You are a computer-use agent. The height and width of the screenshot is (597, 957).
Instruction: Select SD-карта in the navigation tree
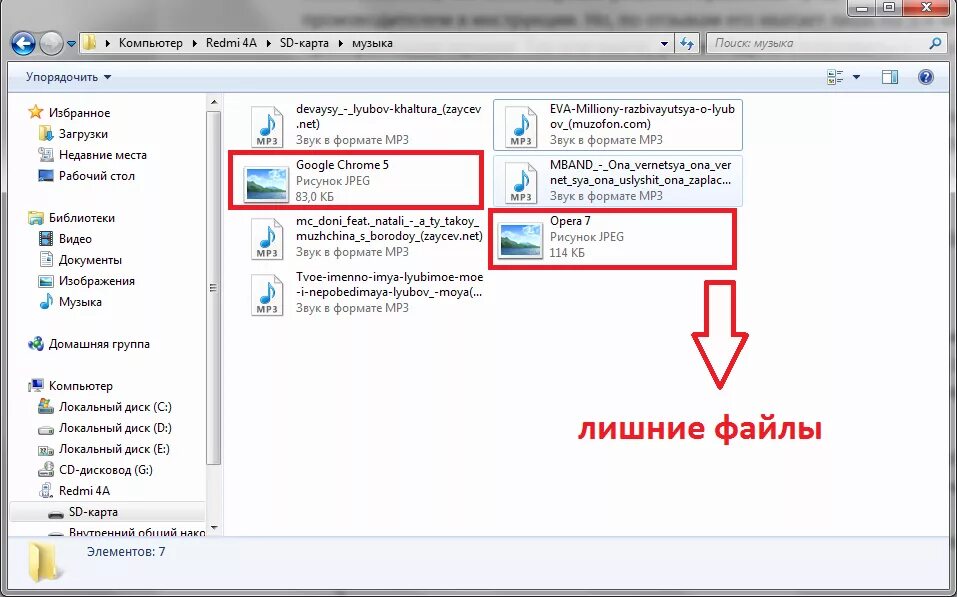[x=93, y=512]
